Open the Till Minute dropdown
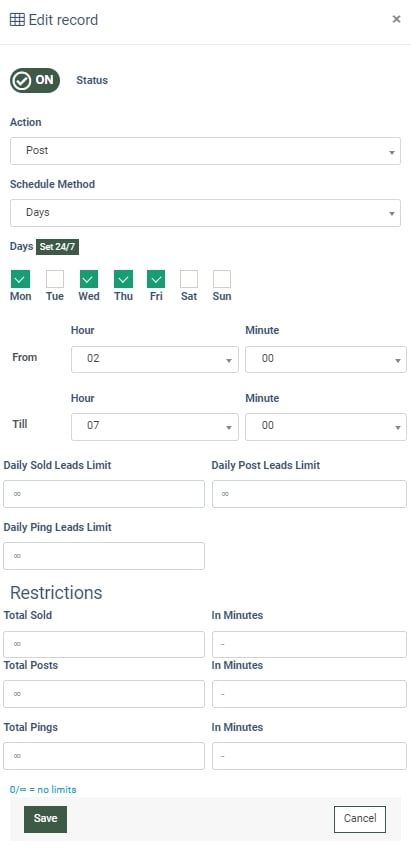Viewport: 411px width, 851px height. click(x=326, y=427)
